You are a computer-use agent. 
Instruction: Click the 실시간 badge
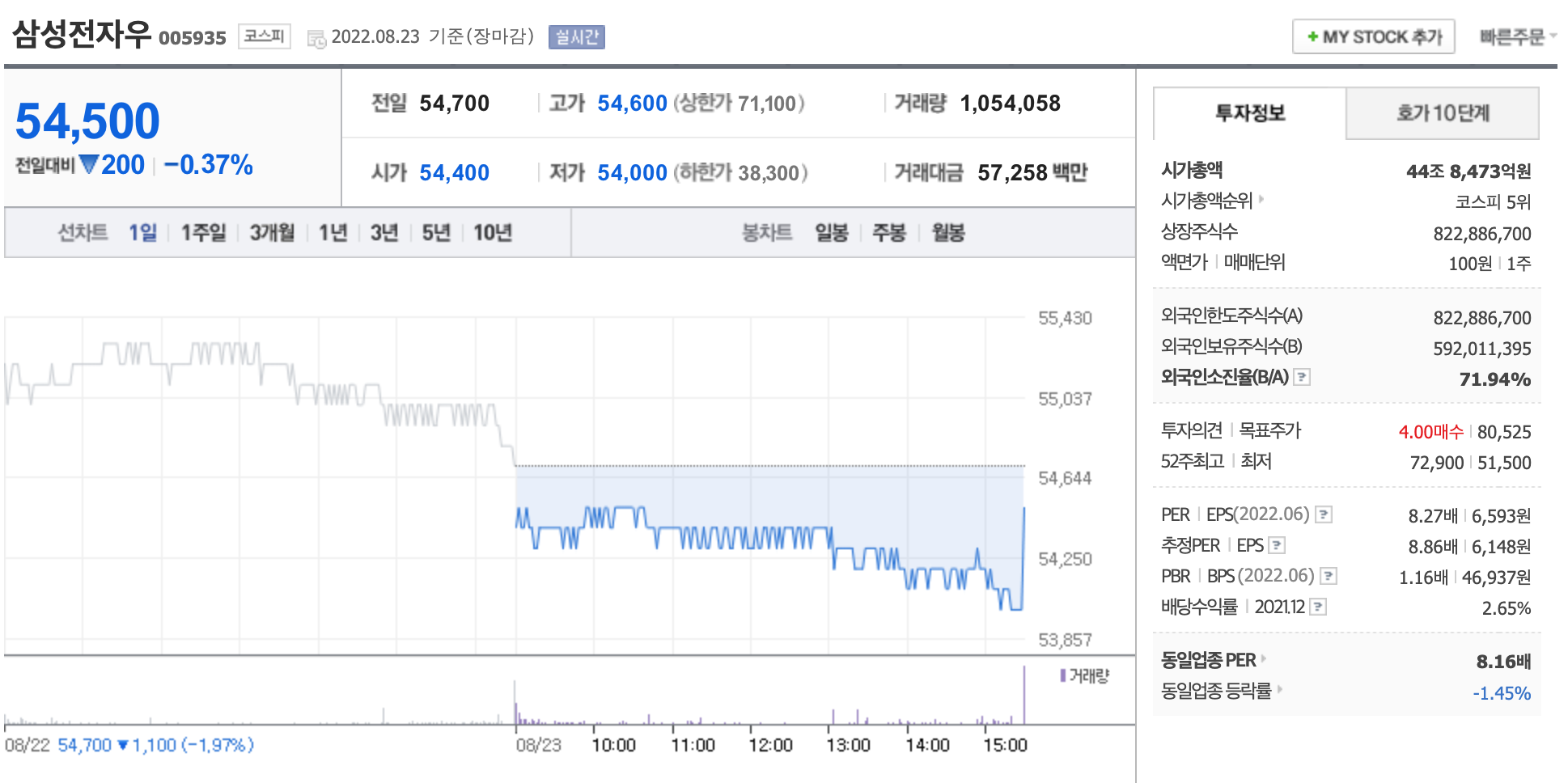pos(577,37)
